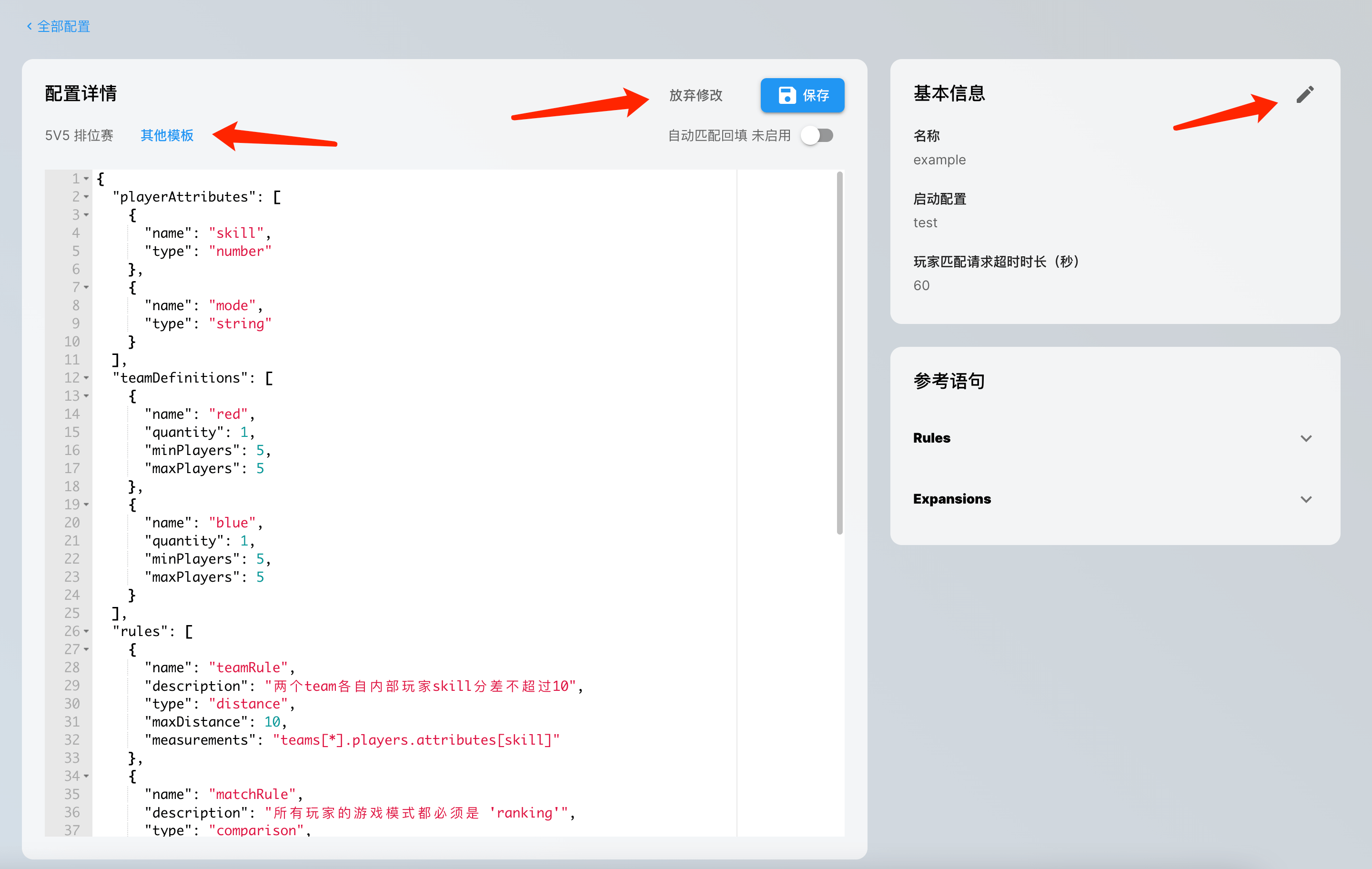Click the back chevron beside 全部配置
1372x869 pixels.
[x=30, y=26]
